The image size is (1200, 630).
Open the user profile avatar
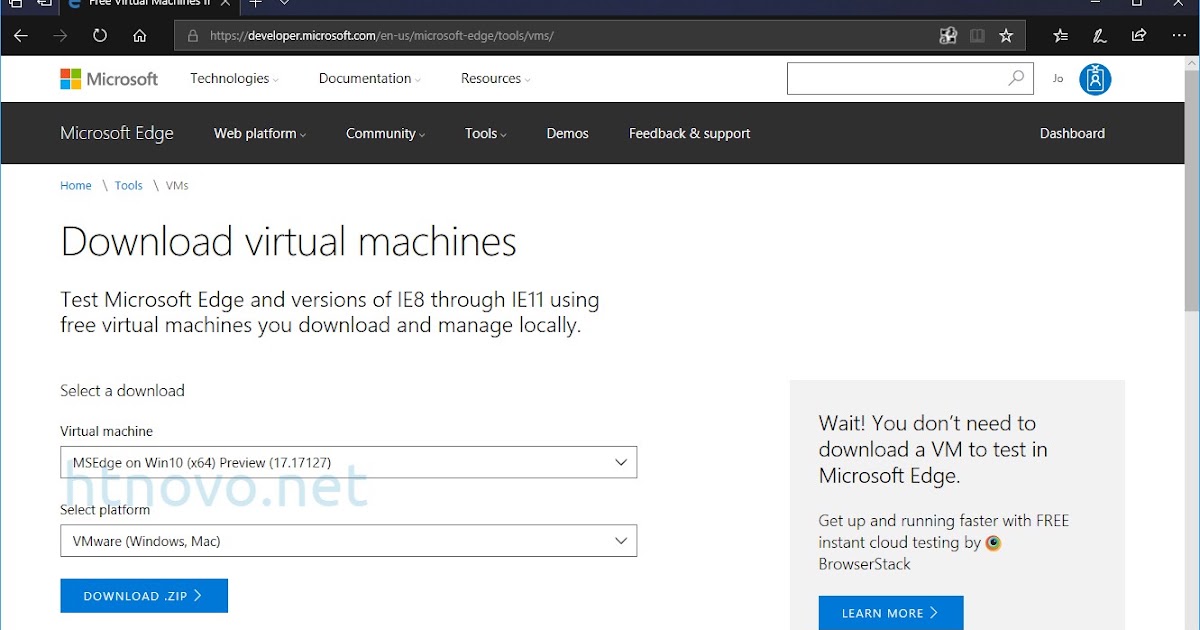click(1095, 79)
